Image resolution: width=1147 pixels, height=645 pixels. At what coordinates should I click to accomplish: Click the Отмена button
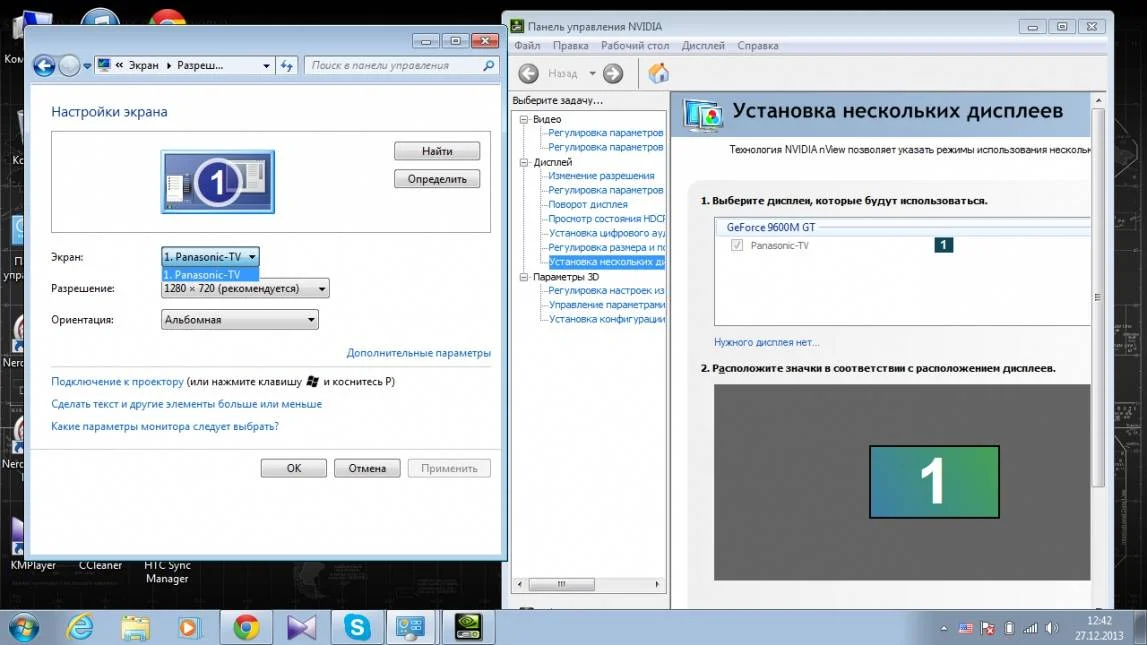point(367,468)
